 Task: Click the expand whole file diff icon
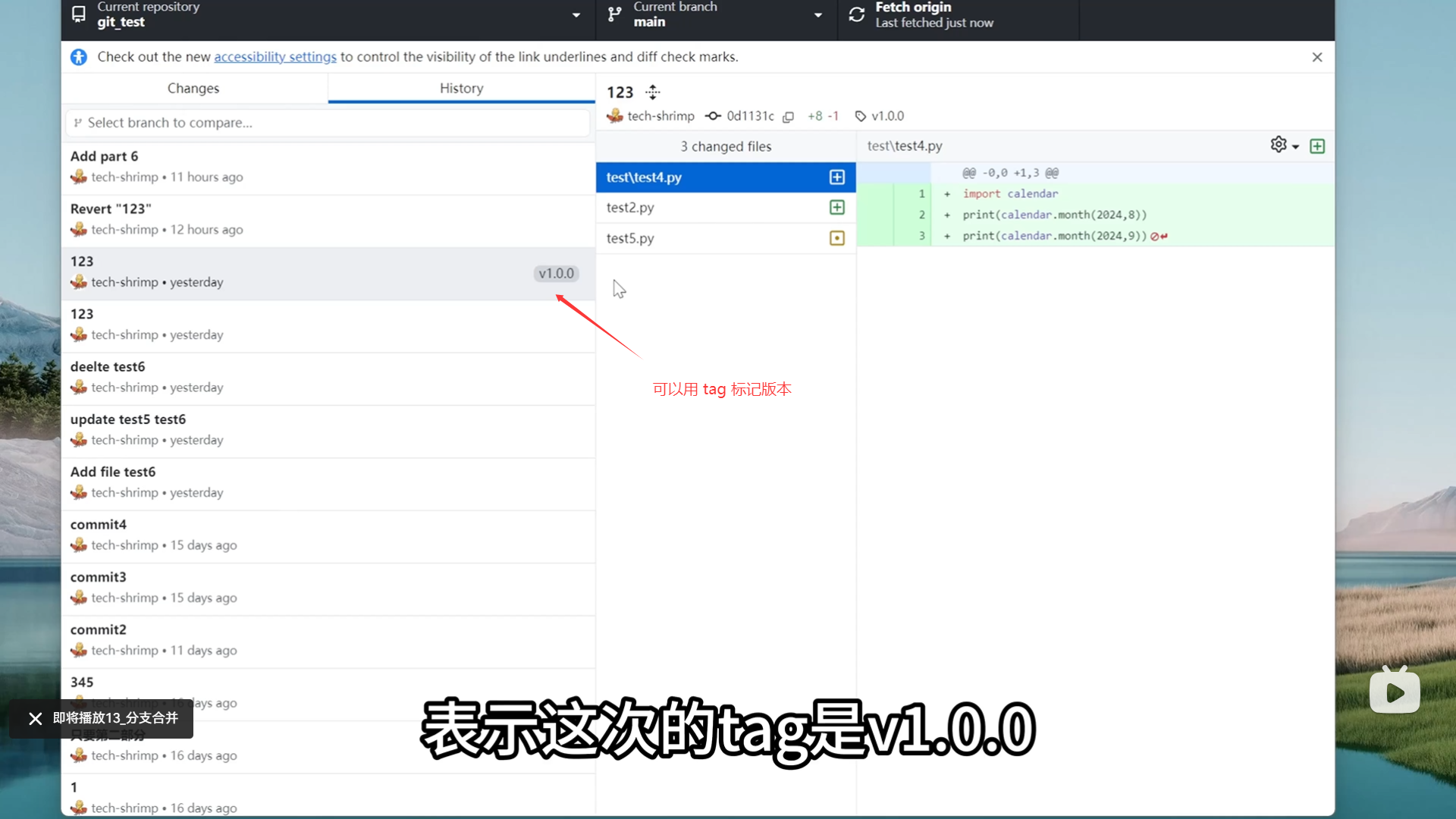click(x=1317, y=146)
